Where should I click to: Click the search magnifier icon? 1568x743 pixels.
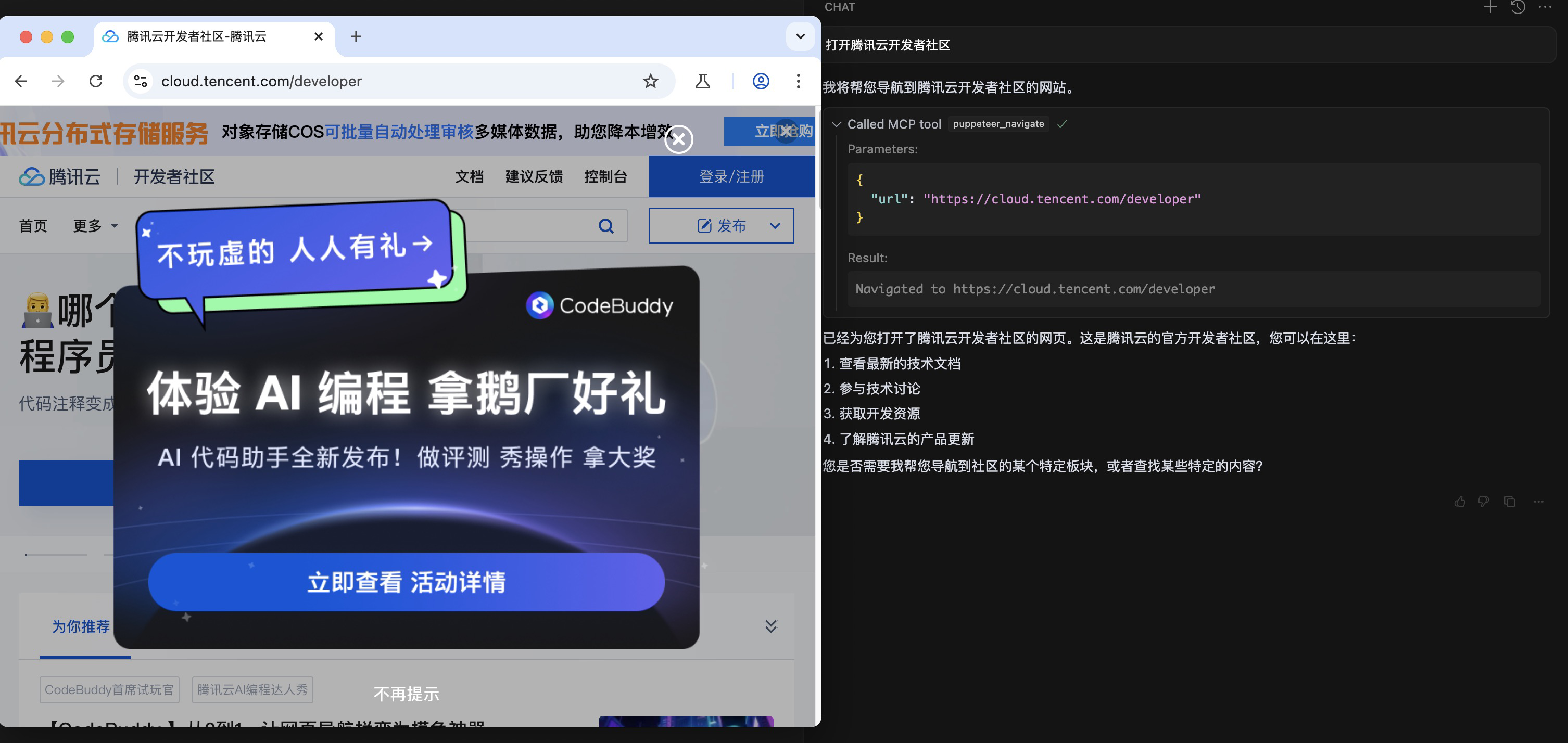[x=605, y=226]
